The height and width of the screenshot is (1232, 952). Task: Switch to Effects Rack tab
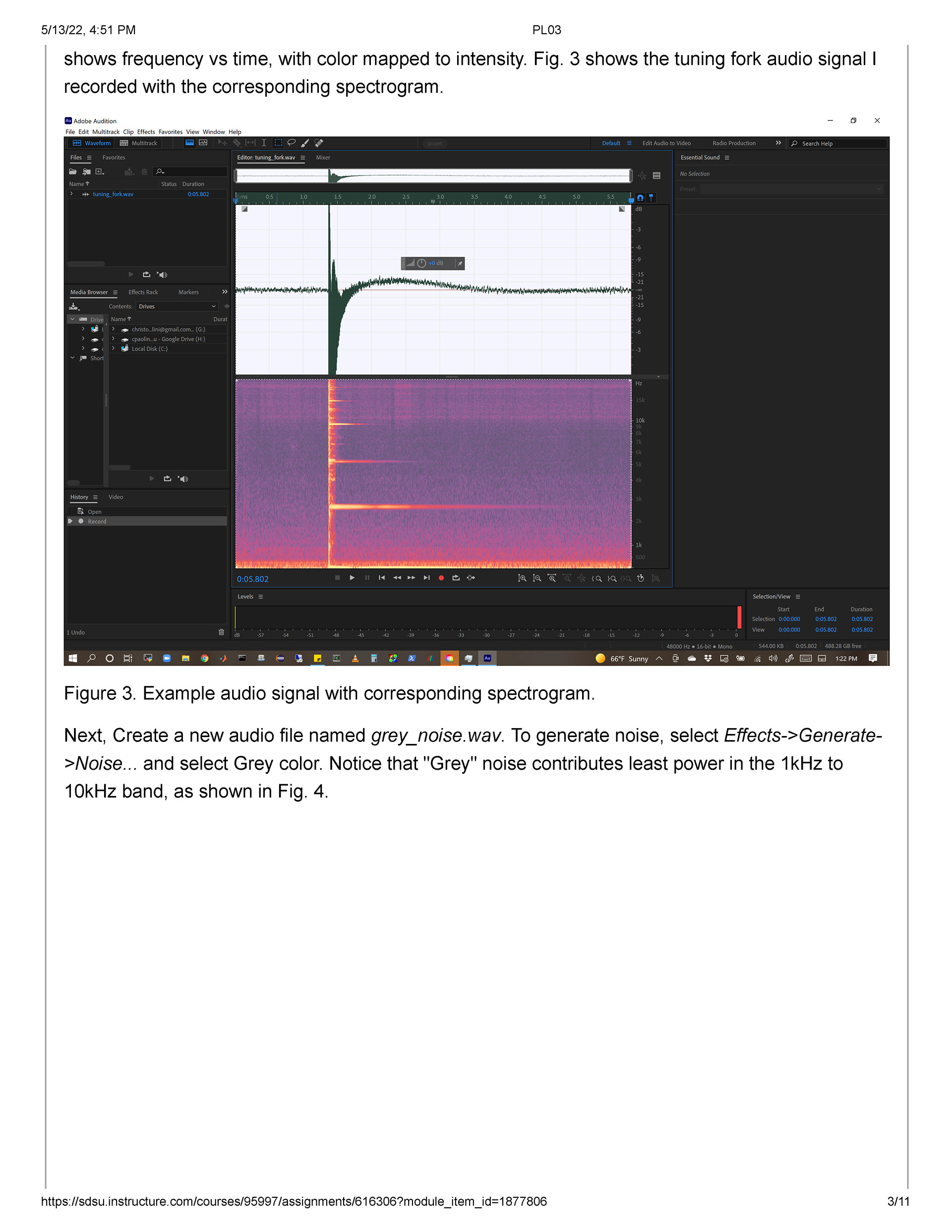(143, 292)
